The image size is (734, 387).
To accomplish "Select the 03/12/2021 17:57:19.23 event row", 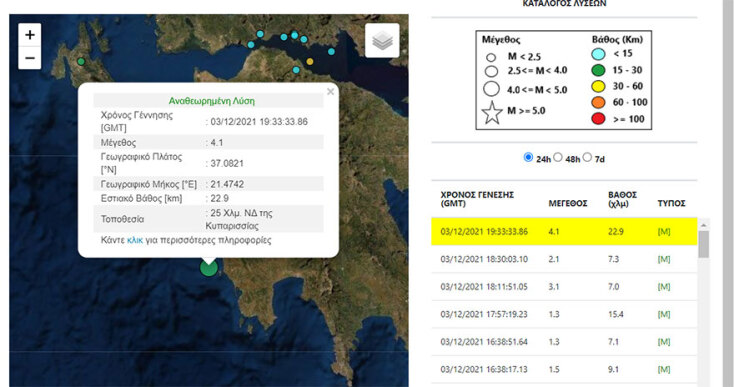I will pos(564,314).
